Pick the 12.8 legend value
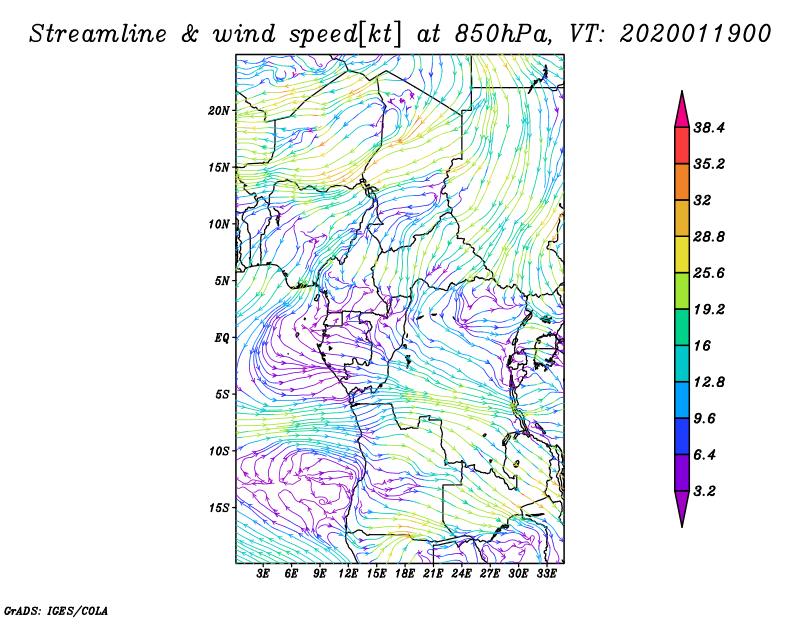800x618 pixels. (x=708, y=382)
